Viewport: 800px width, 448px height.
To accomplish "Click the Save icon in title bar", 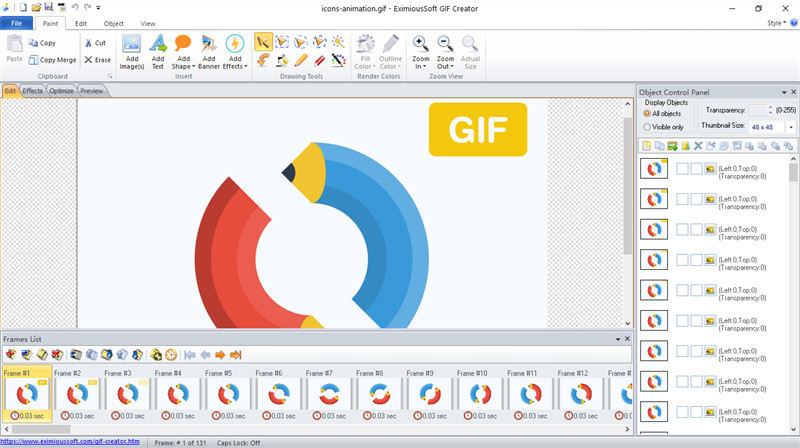I will pyautogui.click(x=49, y=7).
